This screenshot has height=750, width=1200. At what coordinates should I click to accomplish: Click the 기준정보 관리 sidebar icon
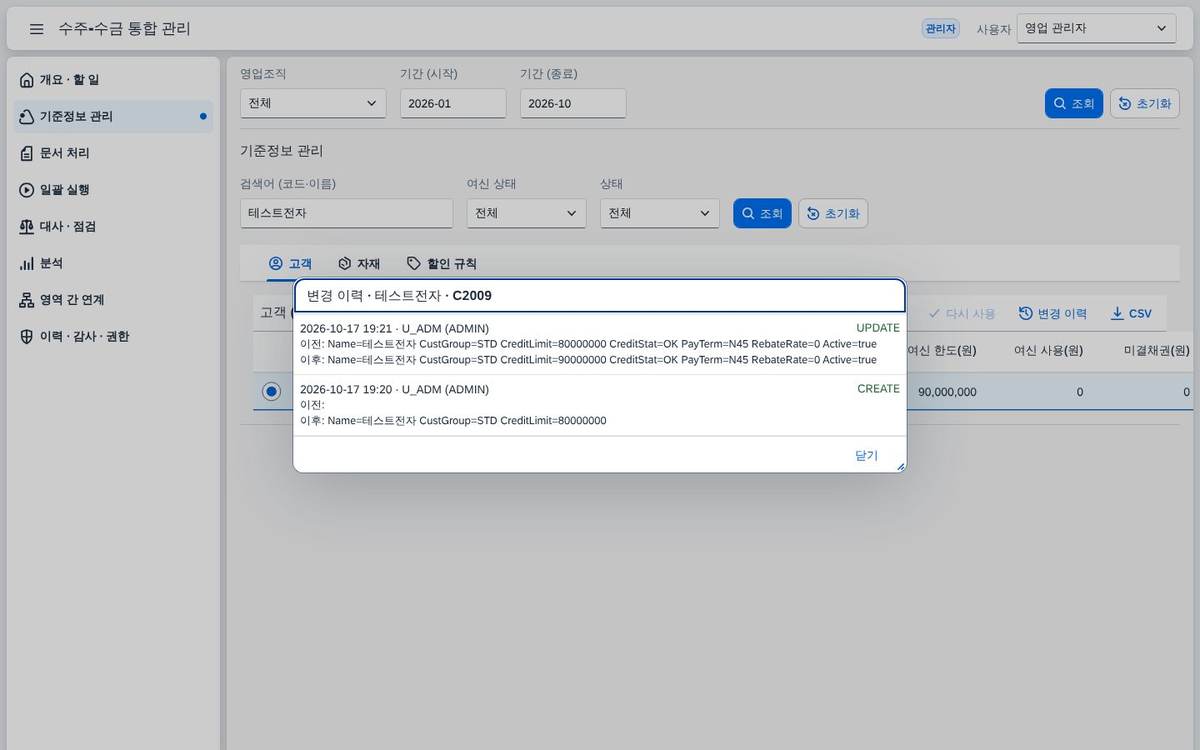point(27,116)
